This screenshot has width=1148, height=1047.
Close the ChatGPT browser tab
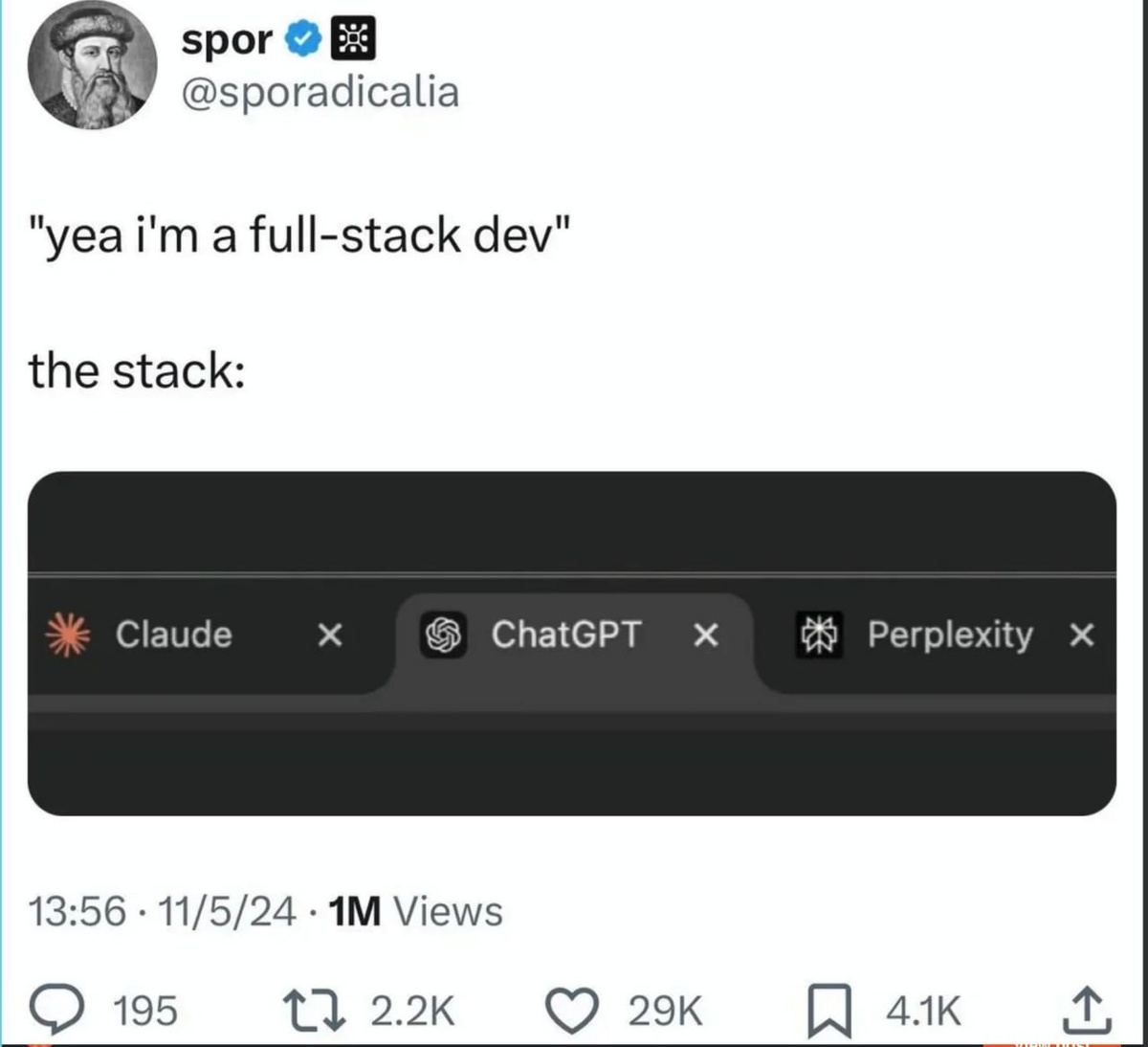[706, 635]
